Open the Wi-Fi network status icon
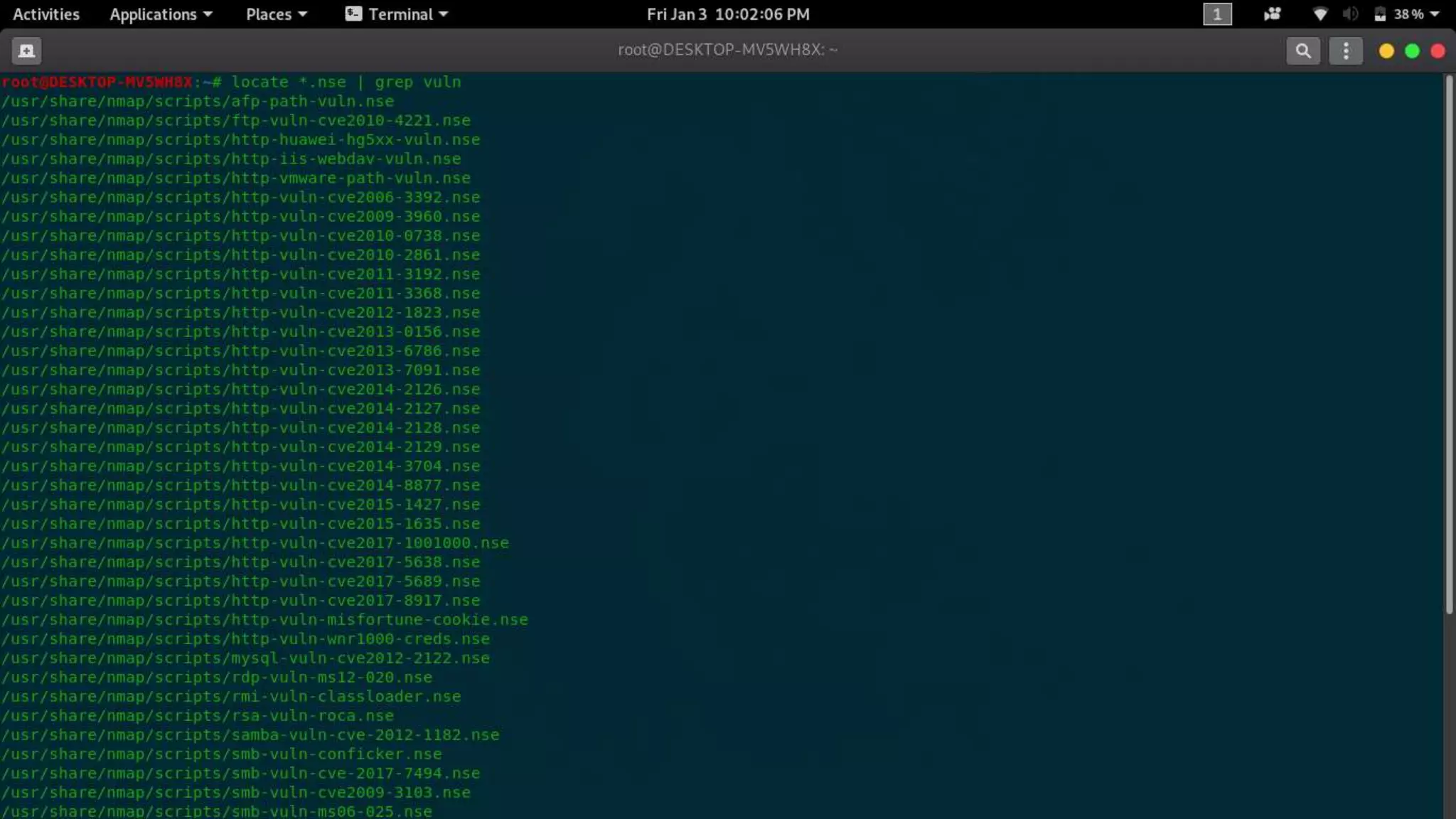The image size is (1456, 819). click(x=1319, y=14)
